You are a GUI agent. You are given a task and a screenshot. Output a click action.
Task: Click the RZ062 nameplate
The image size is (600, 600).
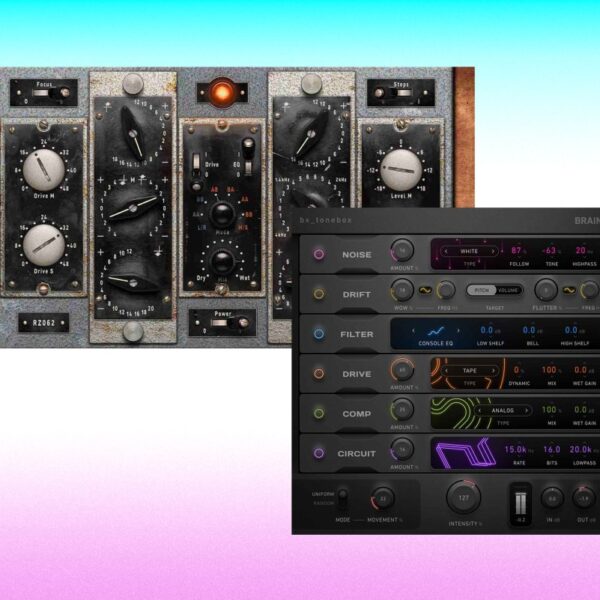click(44, 323)
